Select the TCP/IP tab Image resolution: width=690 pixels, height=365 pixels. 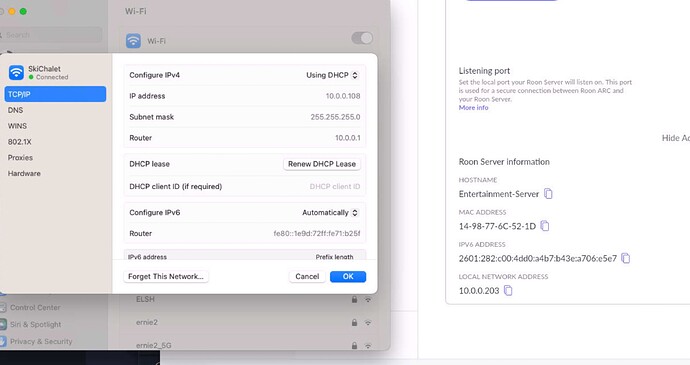click(55, 94)
